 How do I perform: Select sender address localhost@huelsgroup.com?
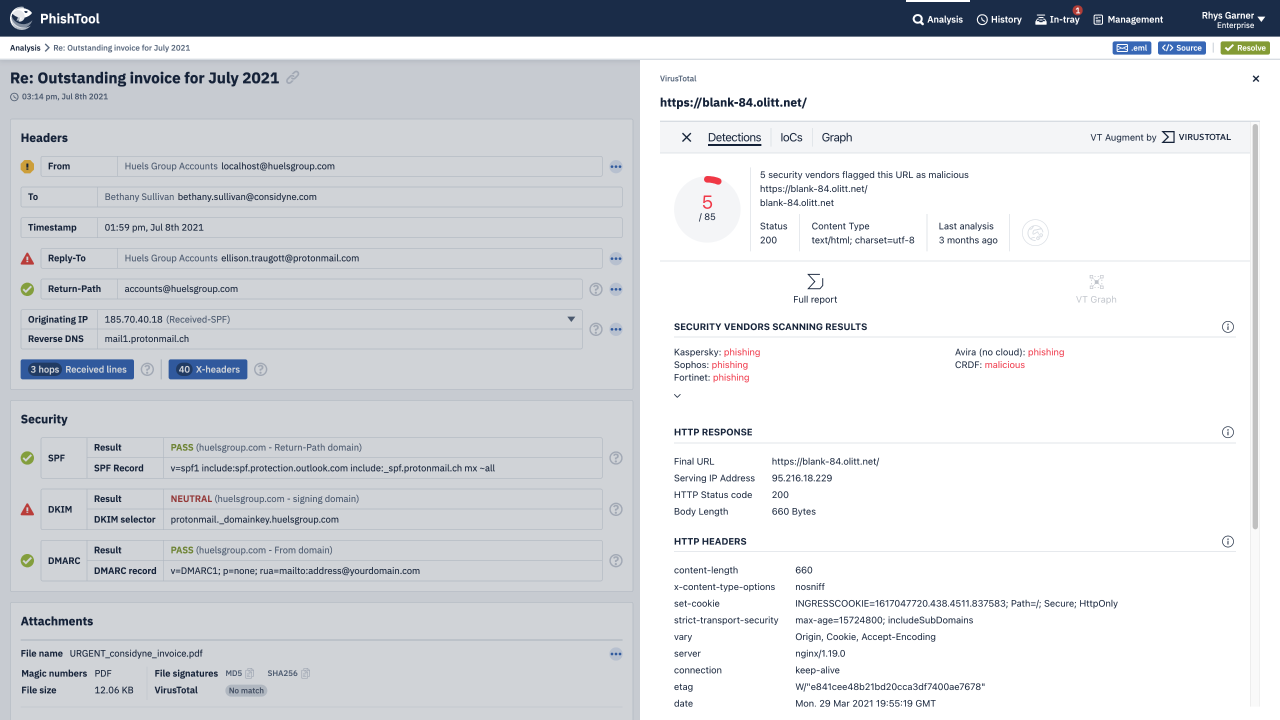[278, 166]
